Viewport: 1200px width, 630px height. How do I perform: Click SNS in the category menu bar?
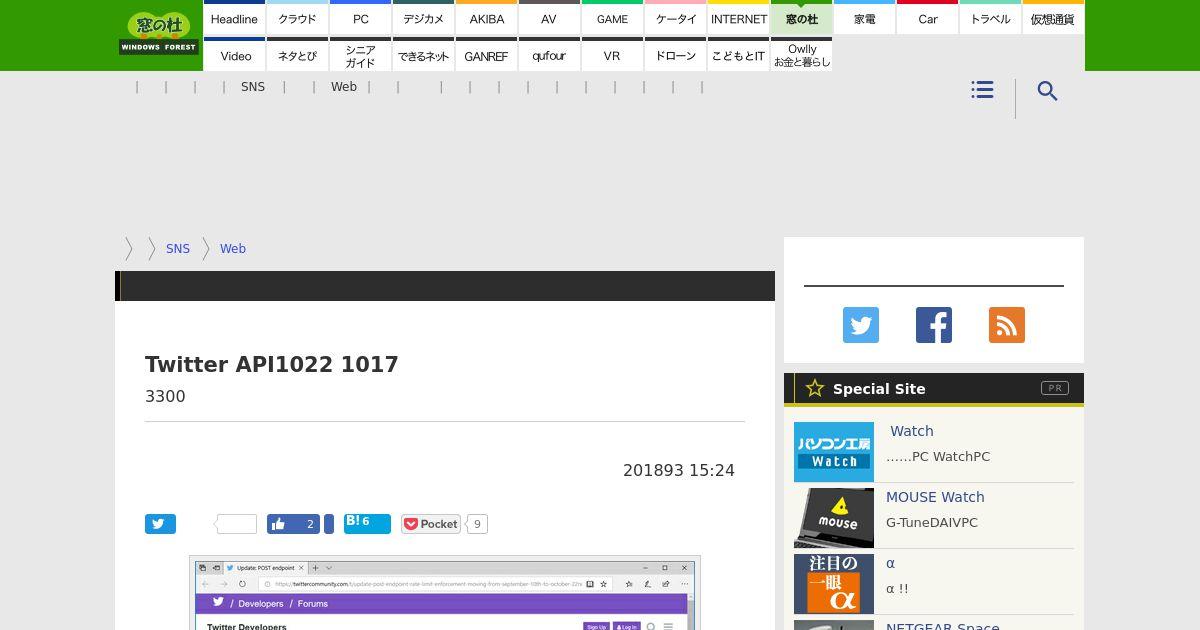253,87
